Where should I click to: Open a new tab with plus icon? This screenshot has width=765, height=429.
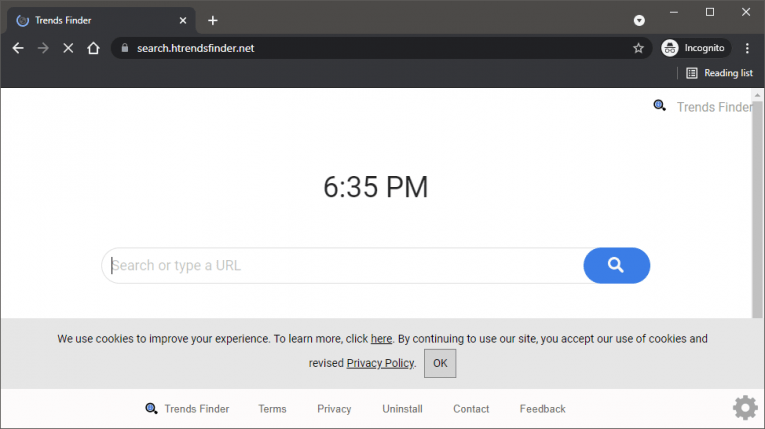(x=213, y=20)
